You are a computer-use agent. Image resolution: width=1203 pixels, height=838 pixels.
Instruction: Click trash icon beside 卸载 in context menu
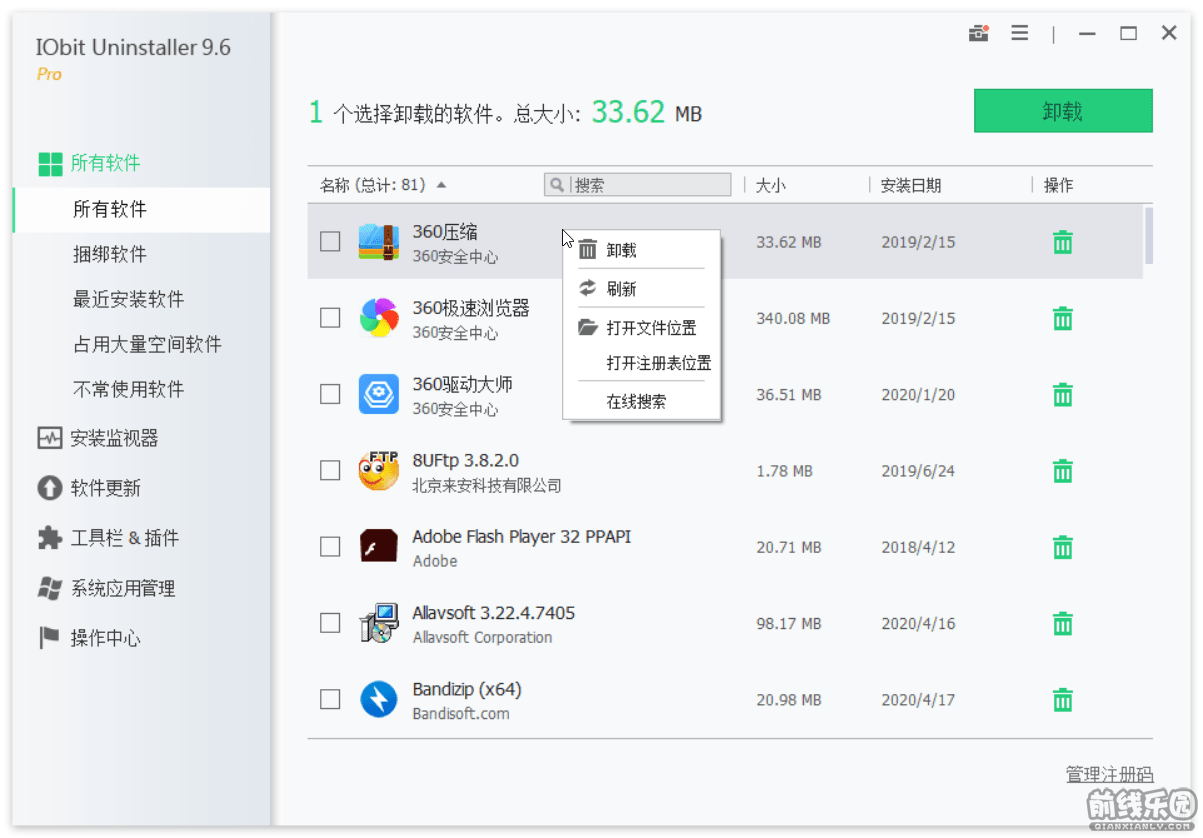(588, 250)
